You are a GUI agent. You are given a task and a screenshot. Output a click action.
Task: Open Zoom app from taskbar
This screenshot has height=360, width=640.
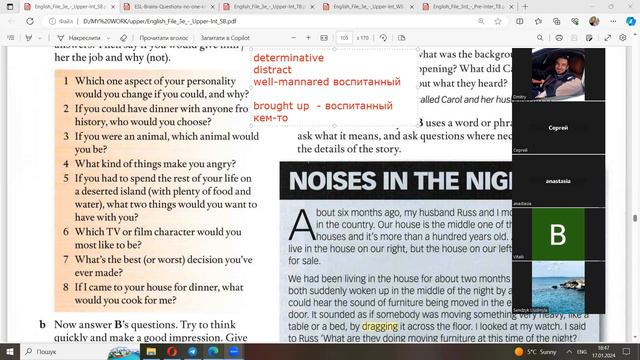pyautogui.click(x=234, y=351)
